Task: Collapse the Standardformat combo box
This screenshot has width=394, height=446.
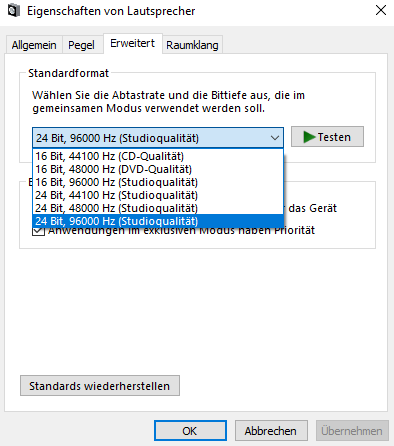Action: 158,138
